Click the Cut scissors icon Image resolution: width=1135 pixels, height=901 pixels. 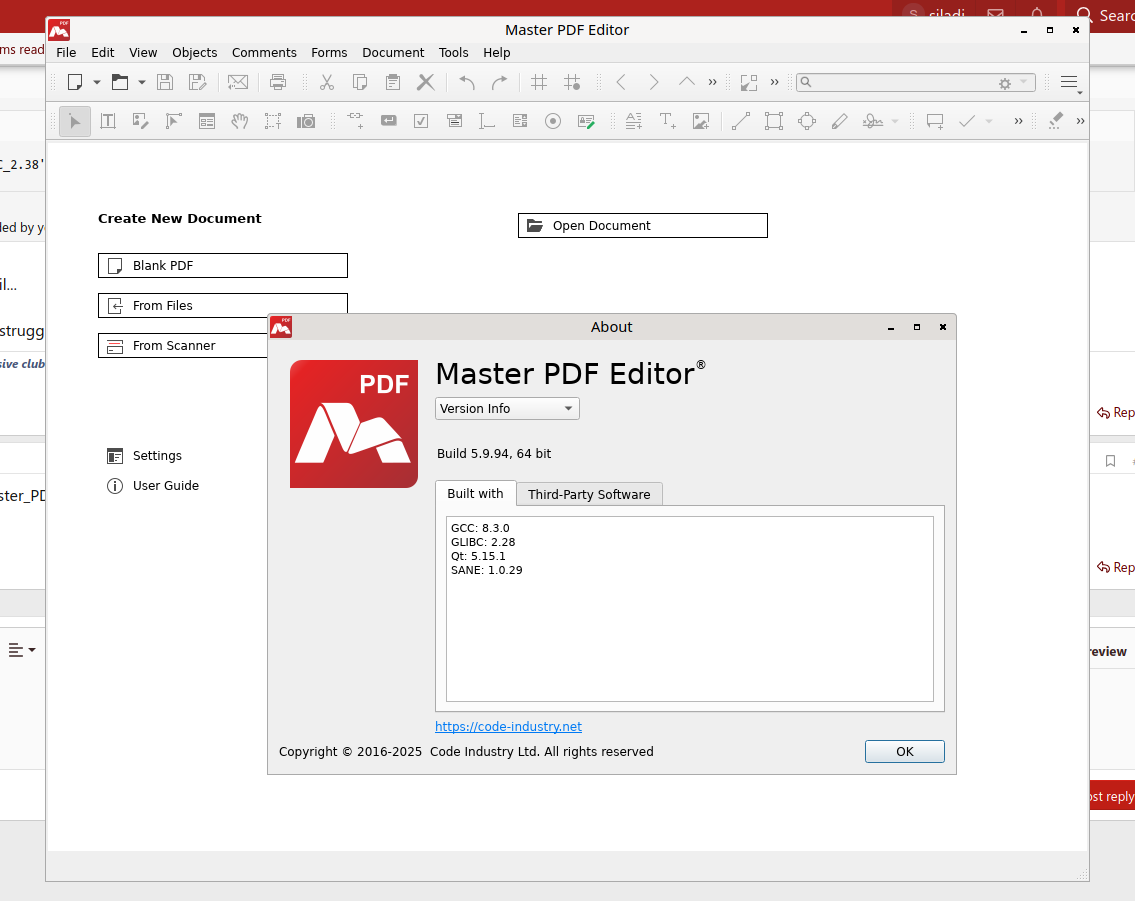pyautogui.click(x=326, y=82)
